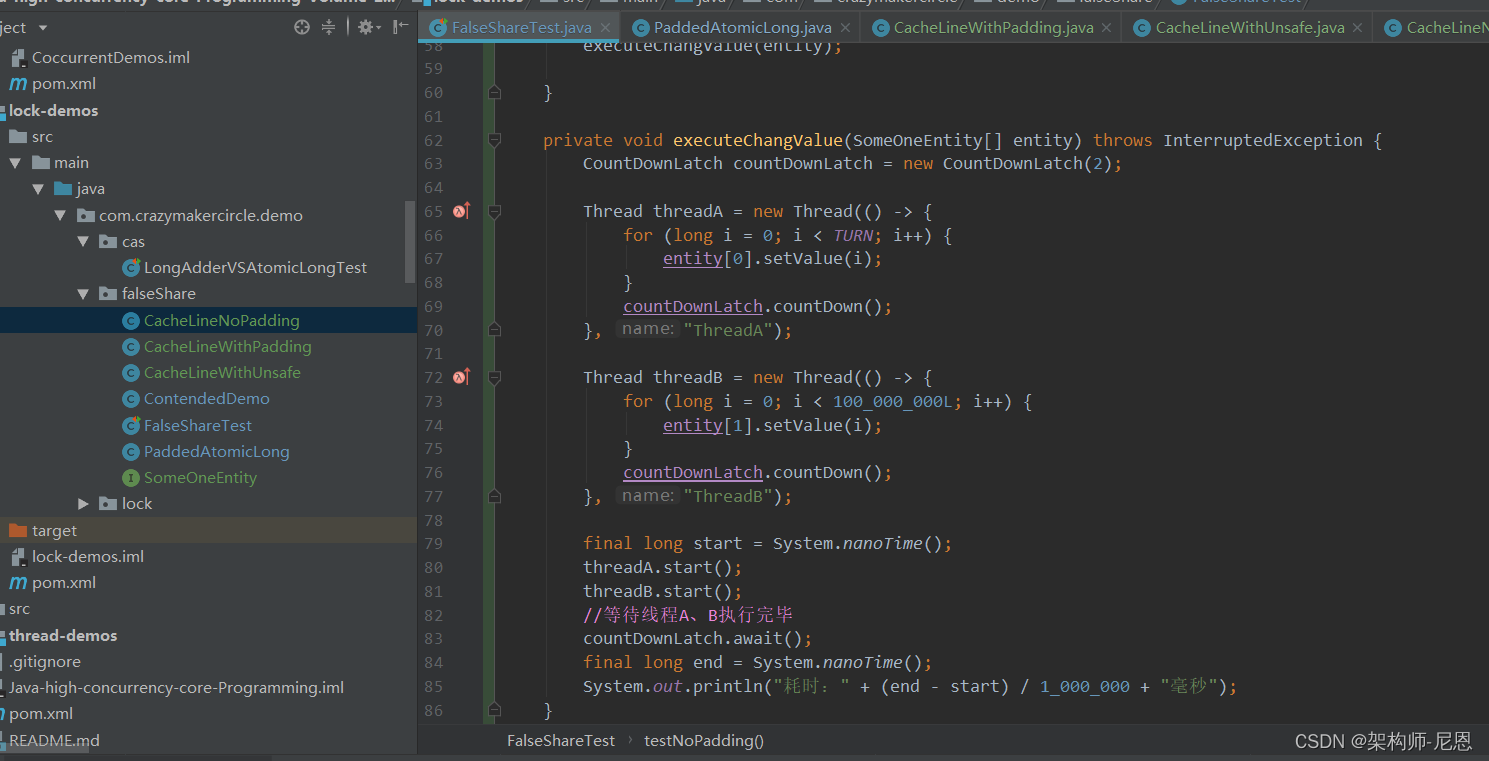The width and height of the screenshot is (1489, 761).
Task: Click the line number 79 in the gutter
Action: [x=433, y=543]
